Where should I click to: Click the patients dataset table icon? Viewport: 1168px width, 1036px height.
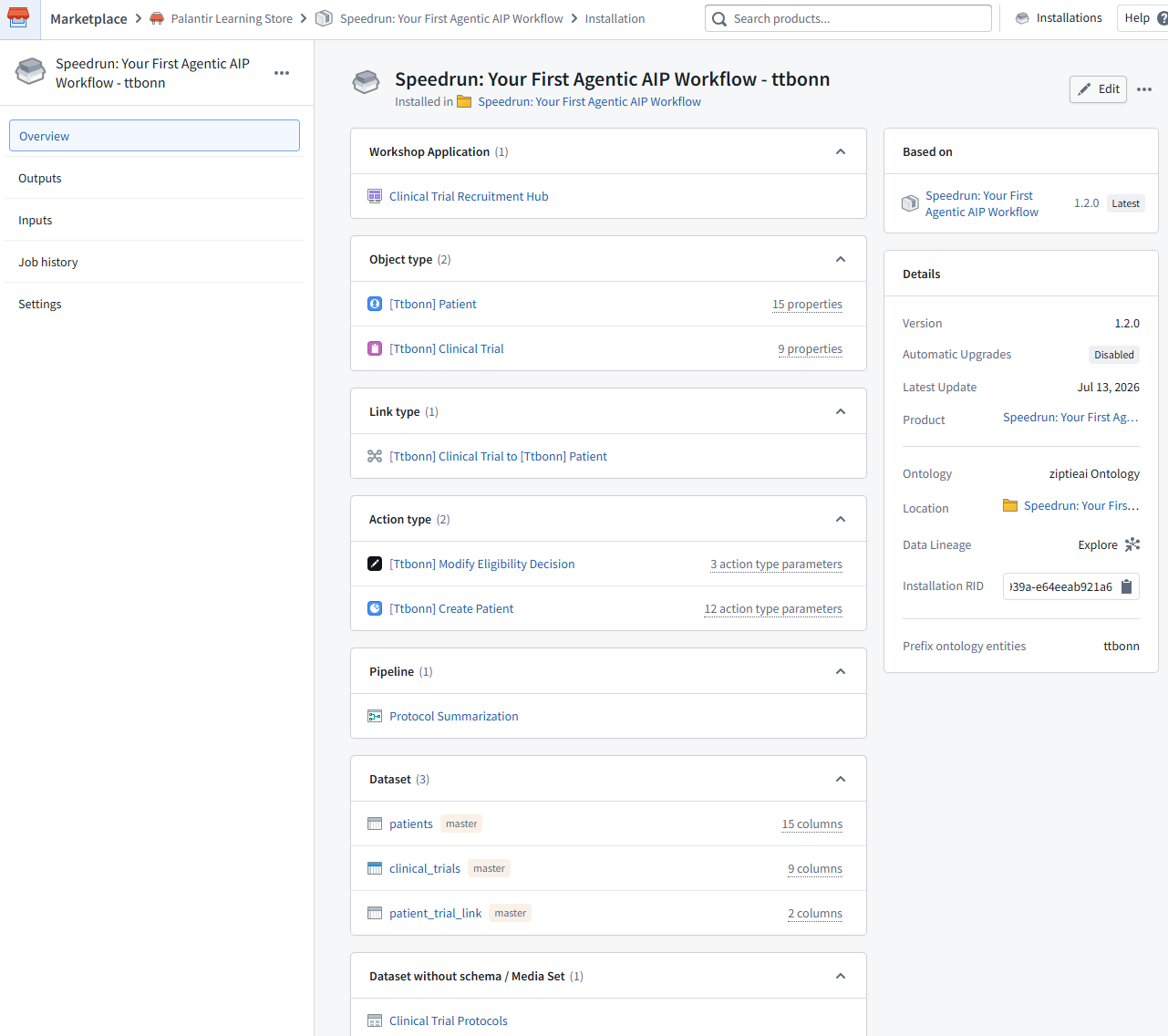click(x=375, y=824)
